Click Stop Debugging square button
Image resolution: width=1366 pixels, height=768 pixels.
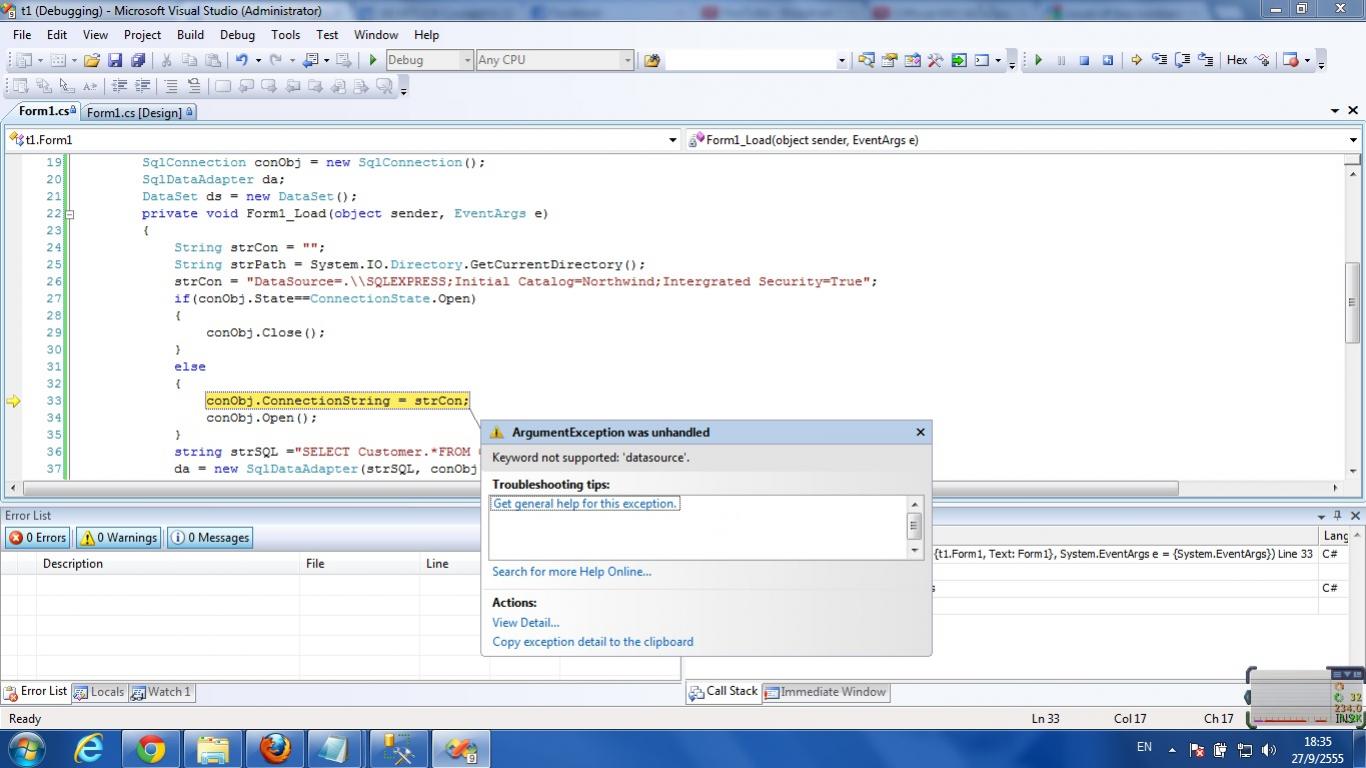pos(1084,60)
